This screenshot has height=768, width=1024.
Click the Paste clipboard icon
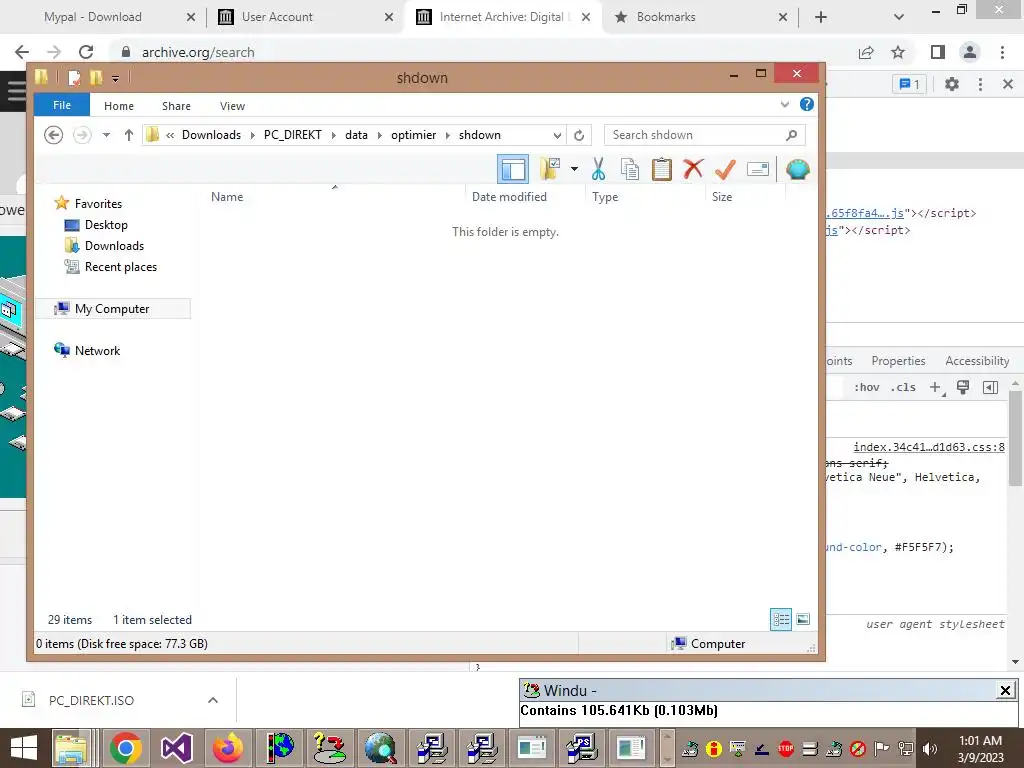point(661,168)
